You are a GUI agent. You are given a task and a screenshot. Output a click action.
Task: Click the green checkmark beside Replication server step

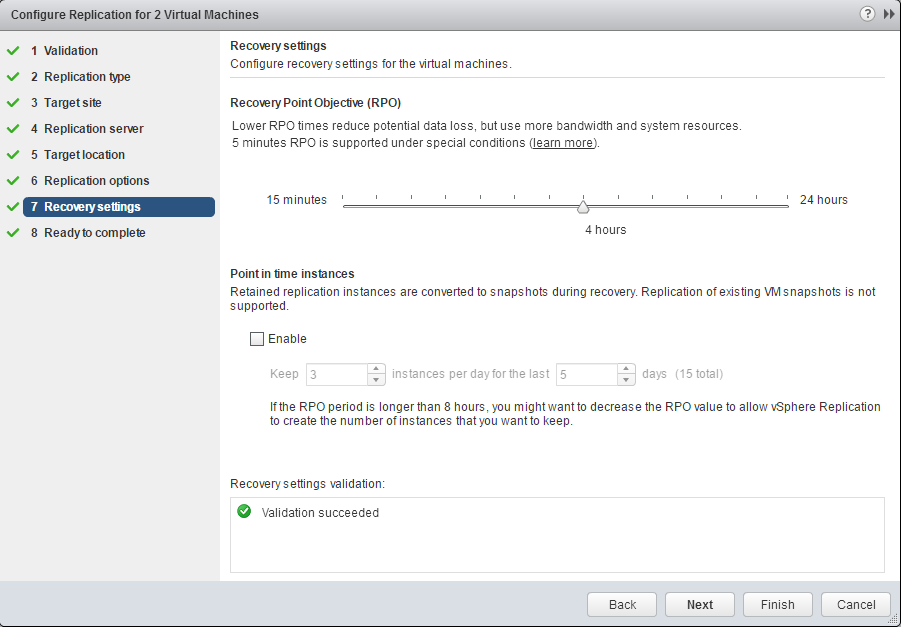tap(13, 128)
